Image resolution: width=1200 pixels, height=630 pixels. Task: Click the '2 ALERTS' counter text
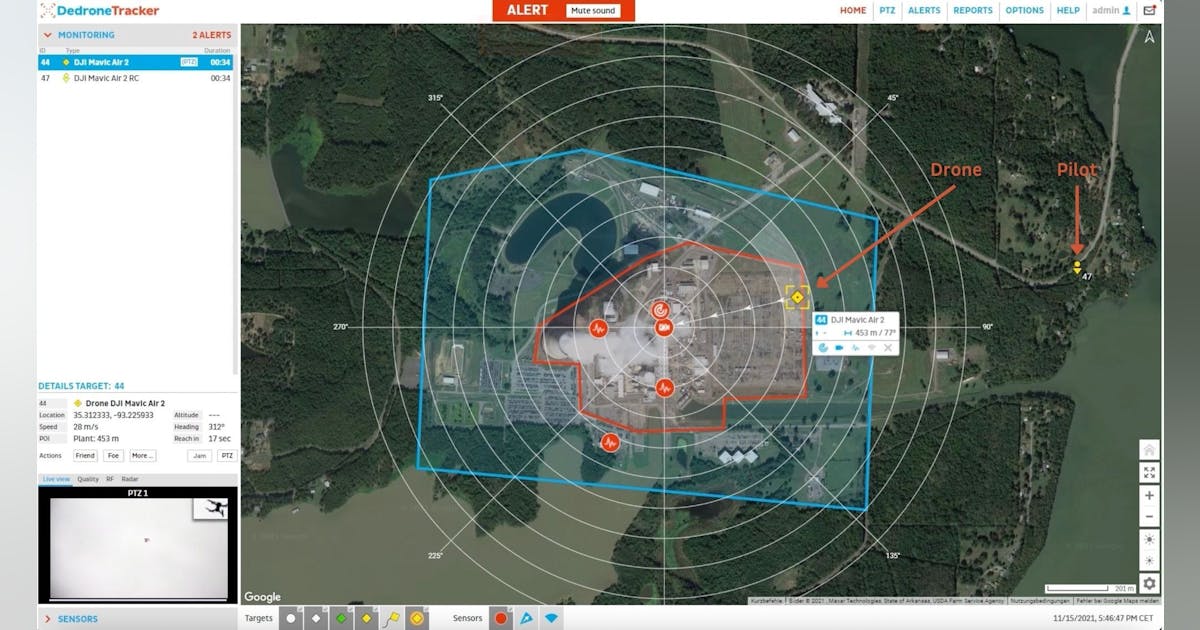(x=211, y=35)
